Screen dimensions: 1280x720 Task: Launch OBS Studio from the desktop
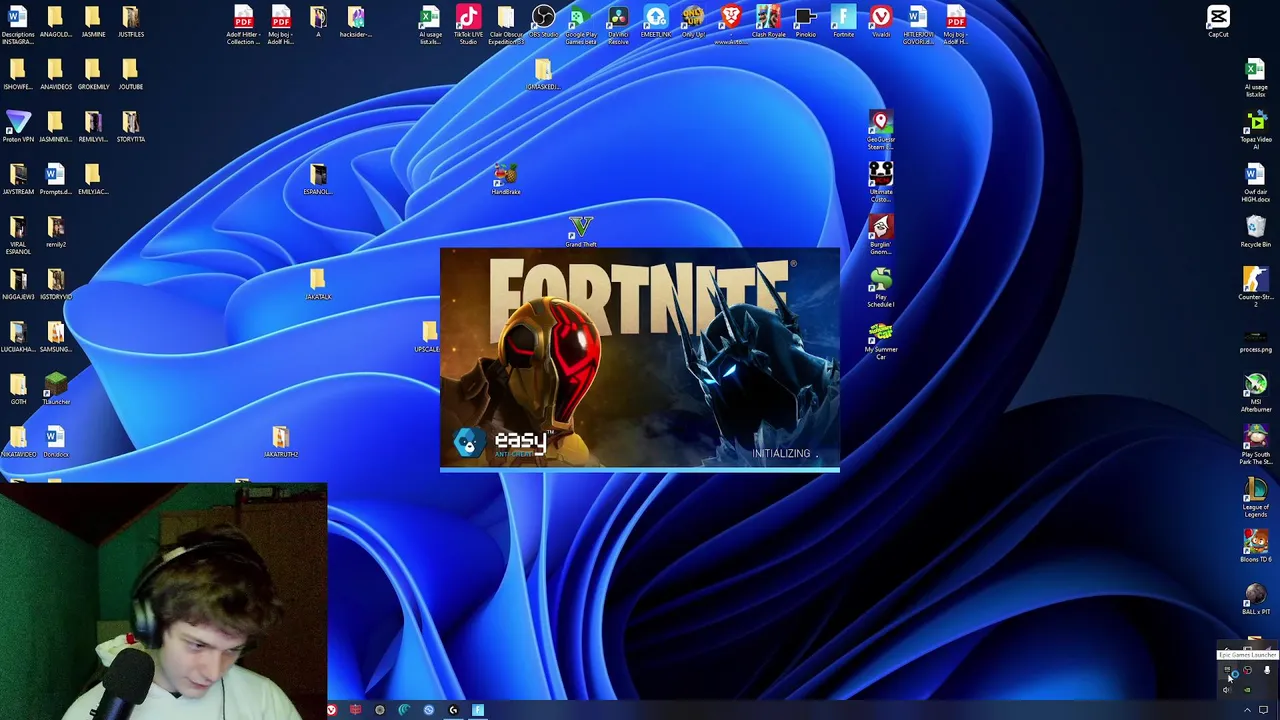click(543, 22)
